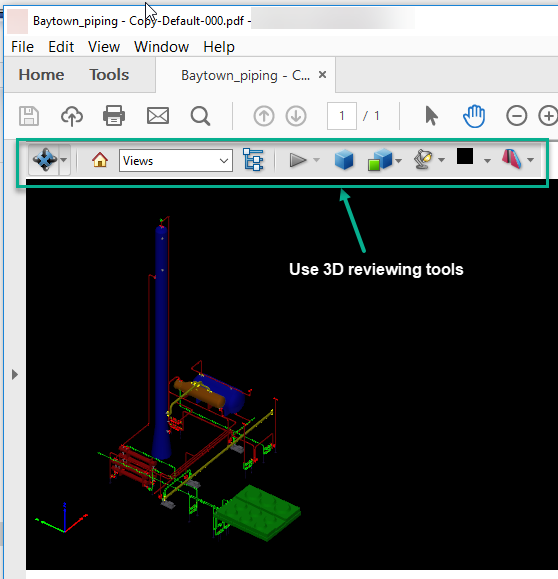Open the navigation tool dropdown arrow
The image size is (558, 579).
coord(64,160)
